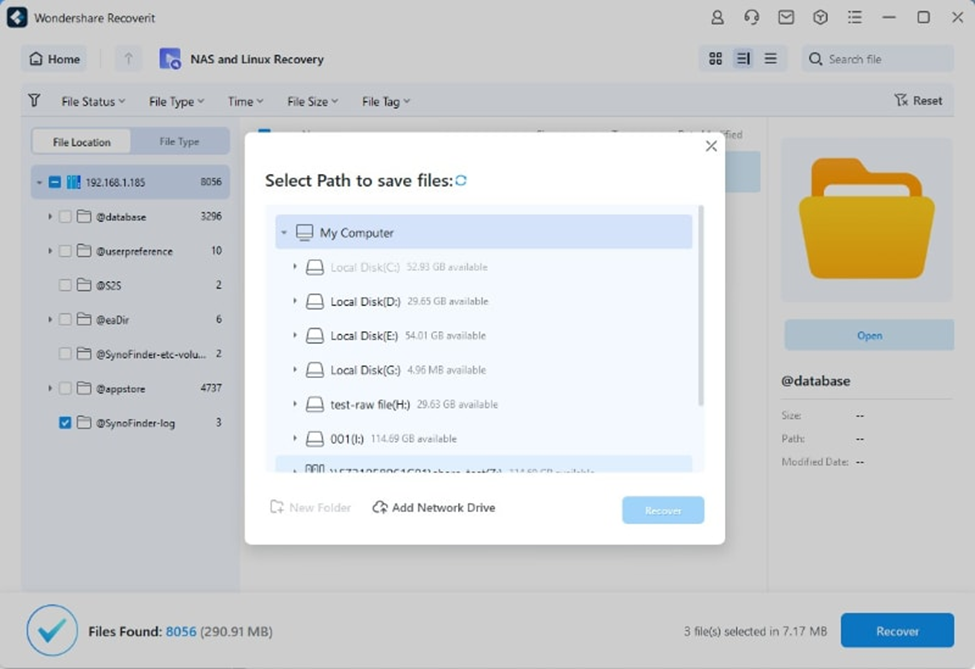The width and height of the screenshot is (975, 669).
Task: Open the task list icon
Action: pos(855,17)
